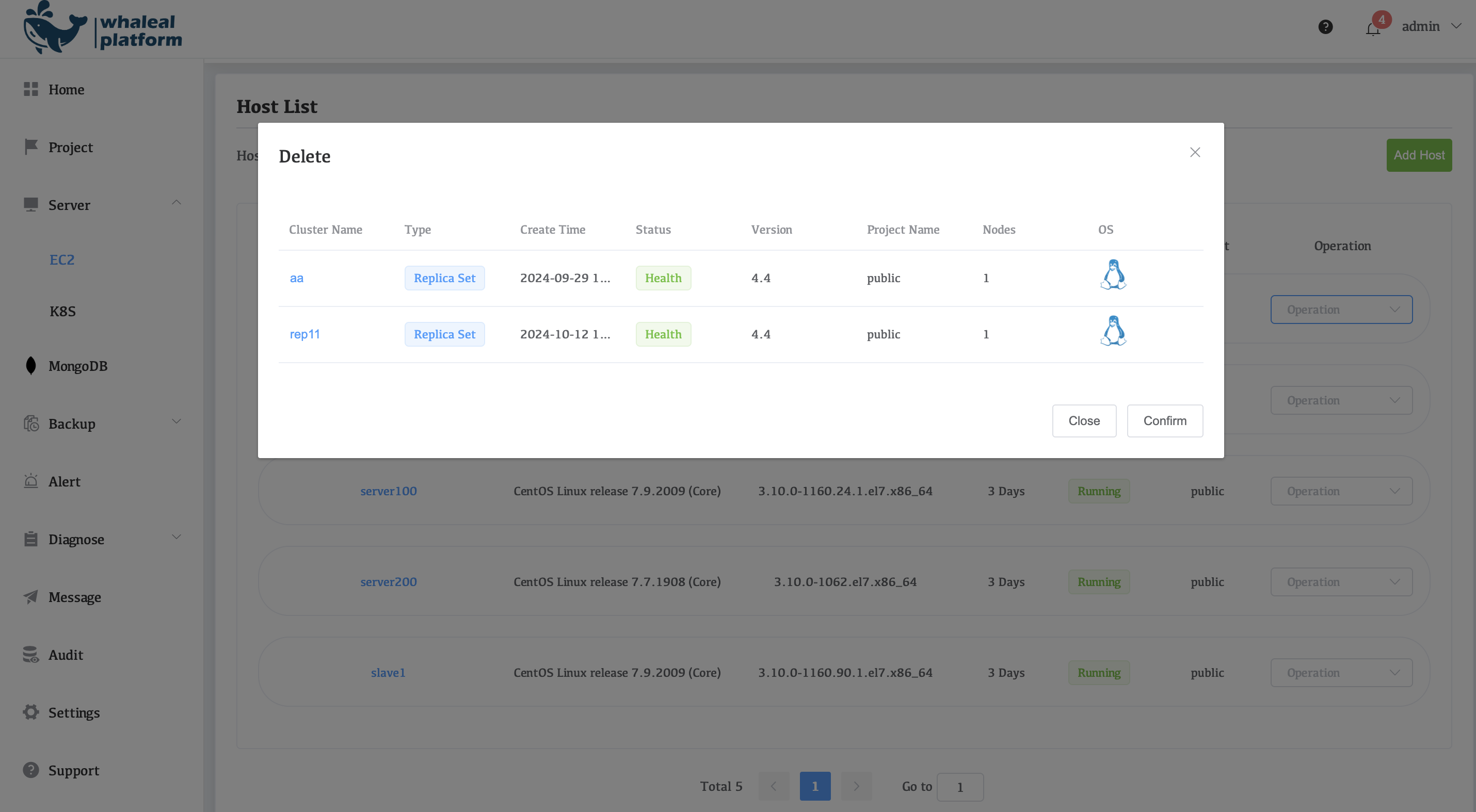Open the Audit menu item
This screenshot has height=812, width=1476.
(66, 655)
